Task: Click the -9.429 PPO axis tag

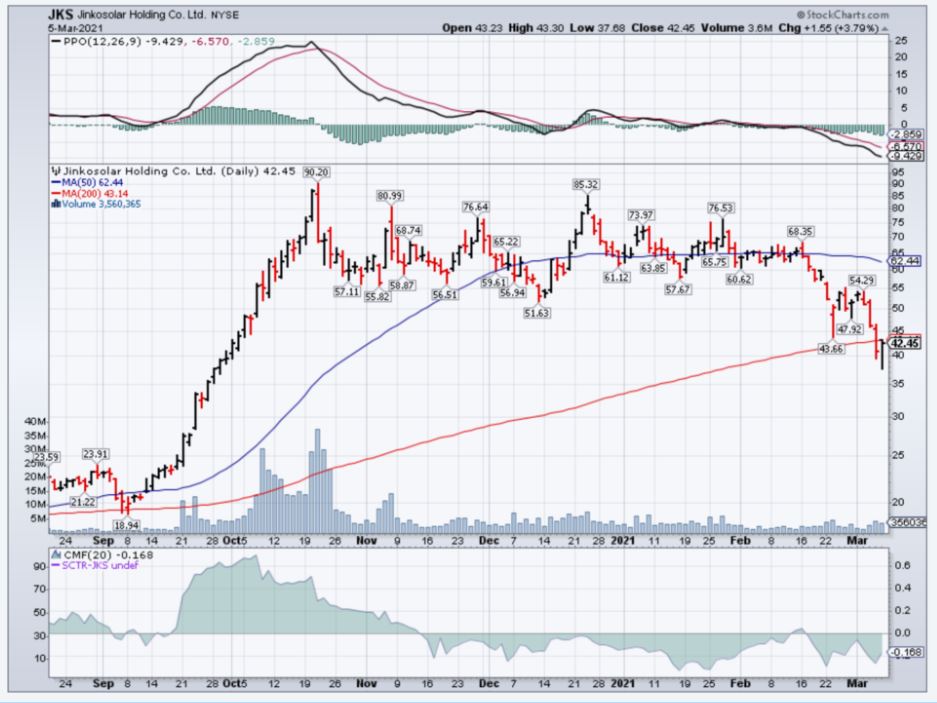Action: [x=907, y=156]
